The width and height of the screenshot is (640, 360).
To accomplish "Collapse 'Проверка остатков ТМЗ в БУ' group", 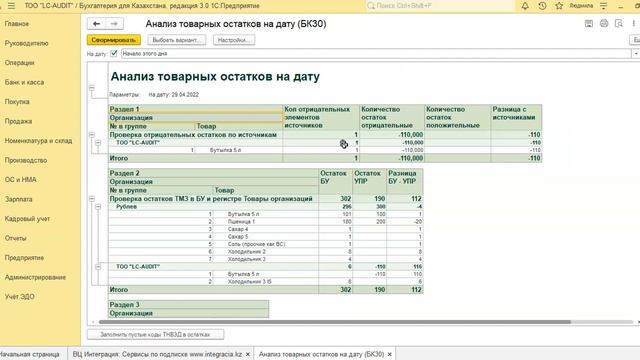I will click(x=92, y=199).
